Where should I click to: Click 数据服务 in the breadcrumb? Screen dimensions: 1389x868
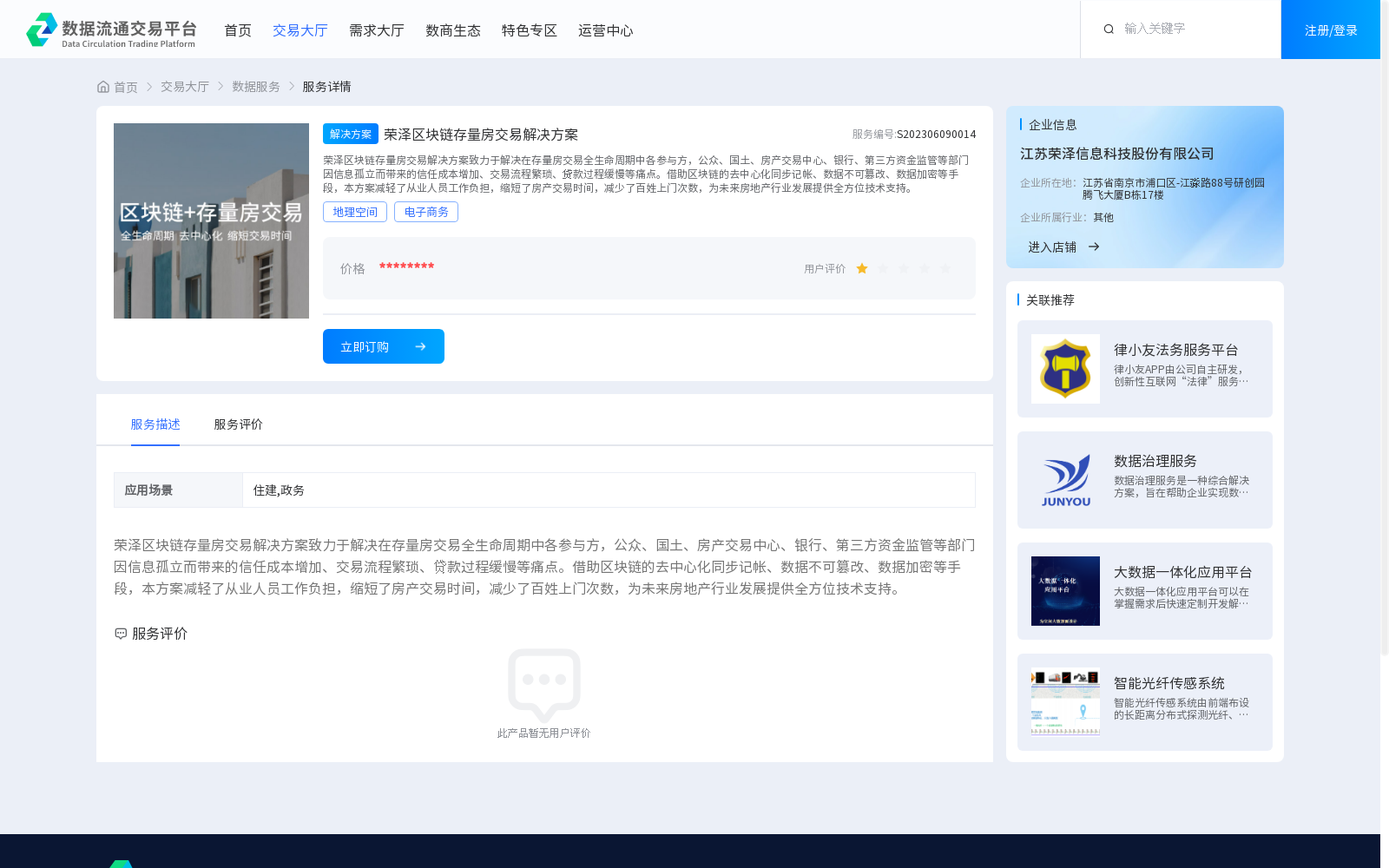(x=256, y=87)
